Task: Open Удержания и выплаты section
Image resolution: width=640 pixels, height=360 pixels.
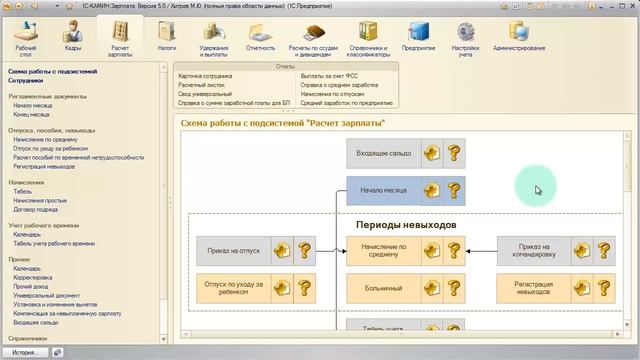Action: tap(213, 39)
